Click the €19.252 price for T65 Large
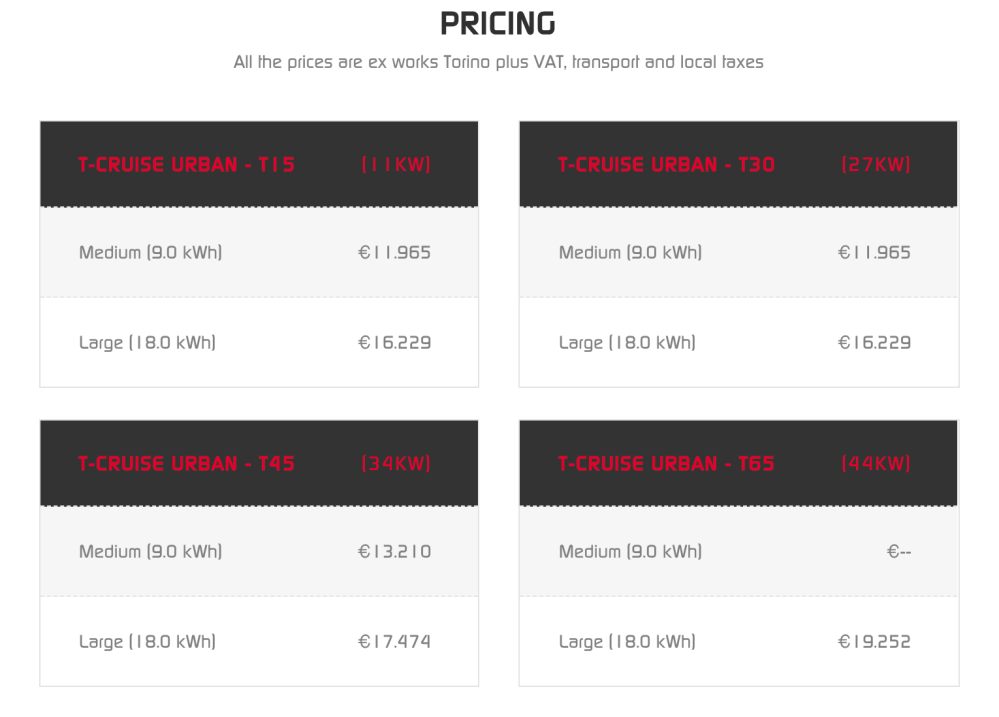 click(874, 642)
